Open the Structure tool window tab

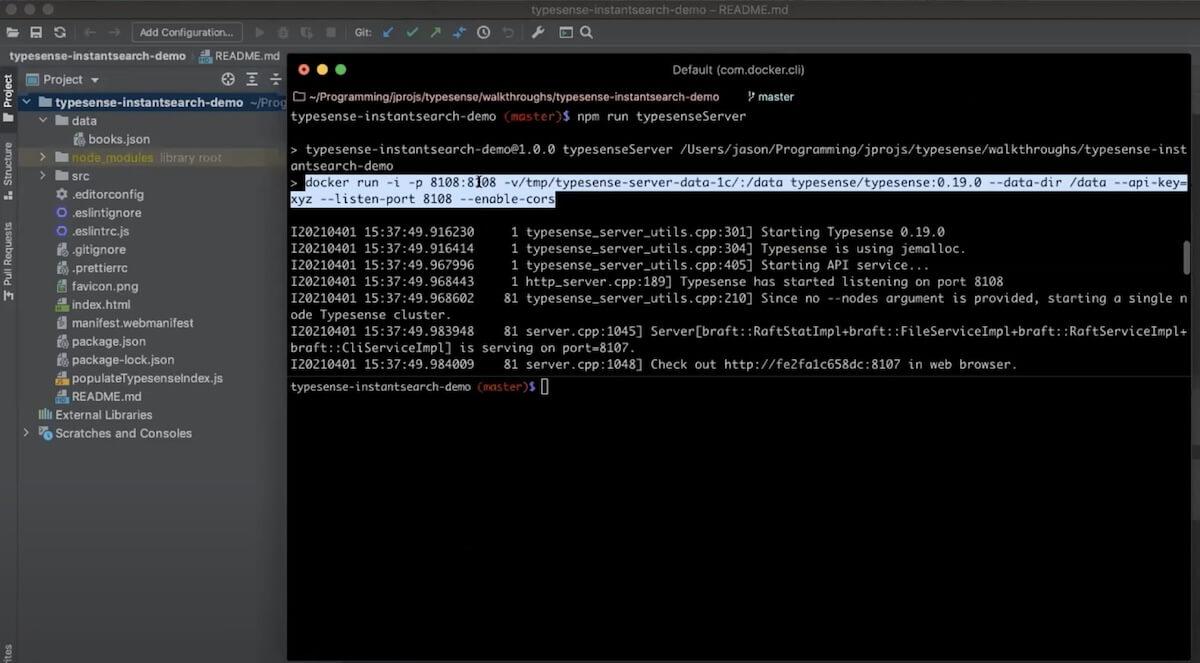8,171
